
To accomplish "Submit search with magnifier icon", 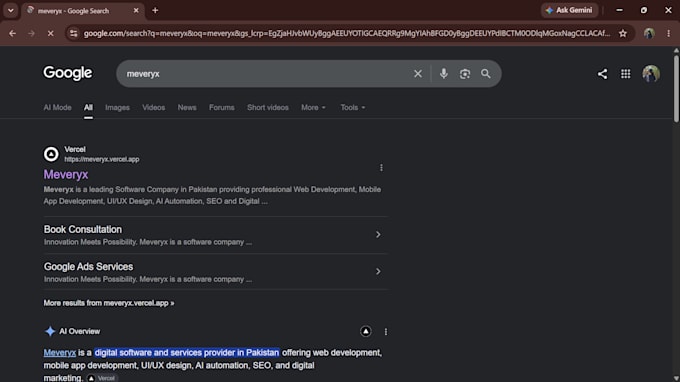I will click(486, 74).
